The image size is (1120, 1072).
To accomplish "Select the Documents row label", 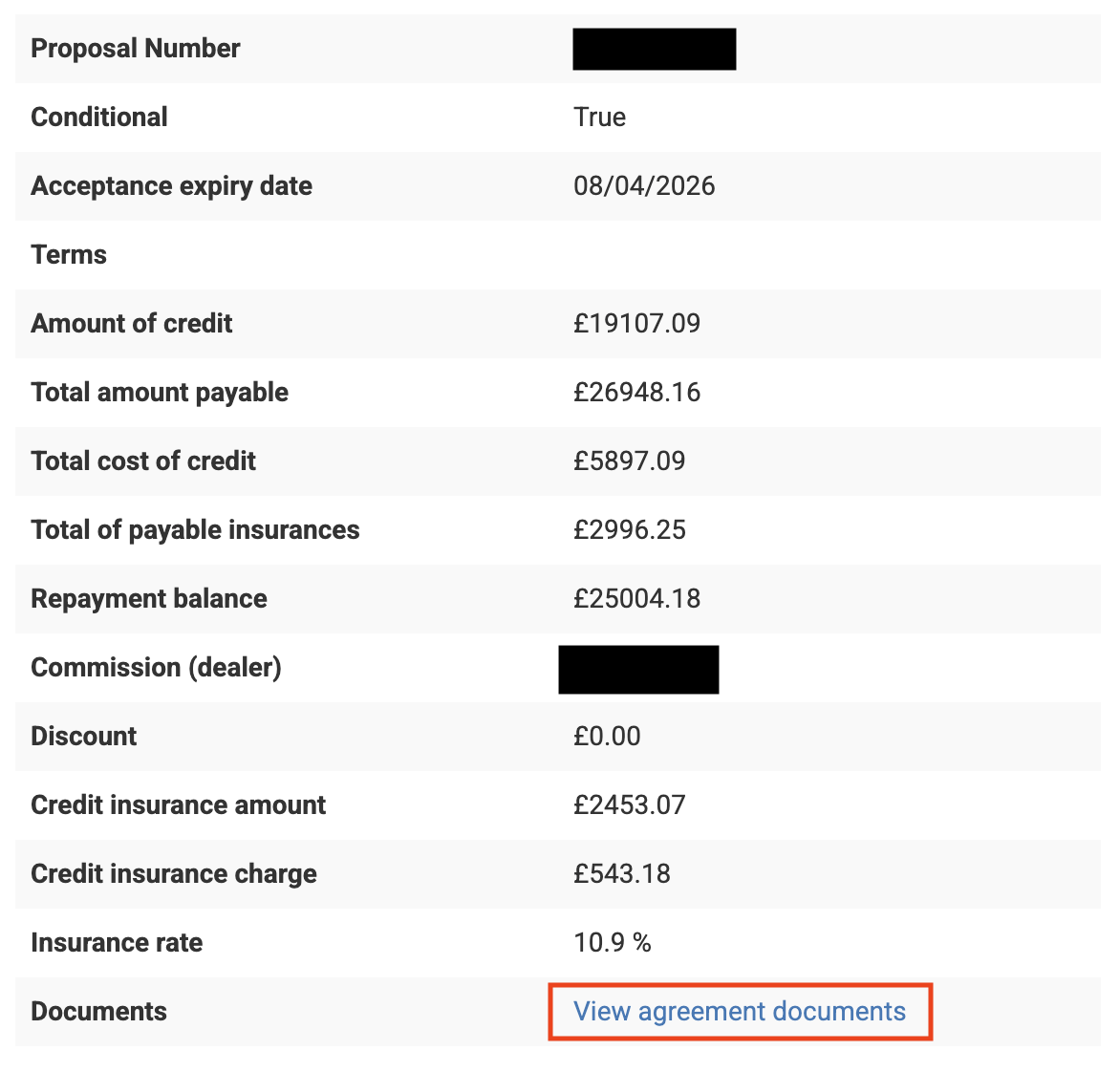I will pos(98,1011).
